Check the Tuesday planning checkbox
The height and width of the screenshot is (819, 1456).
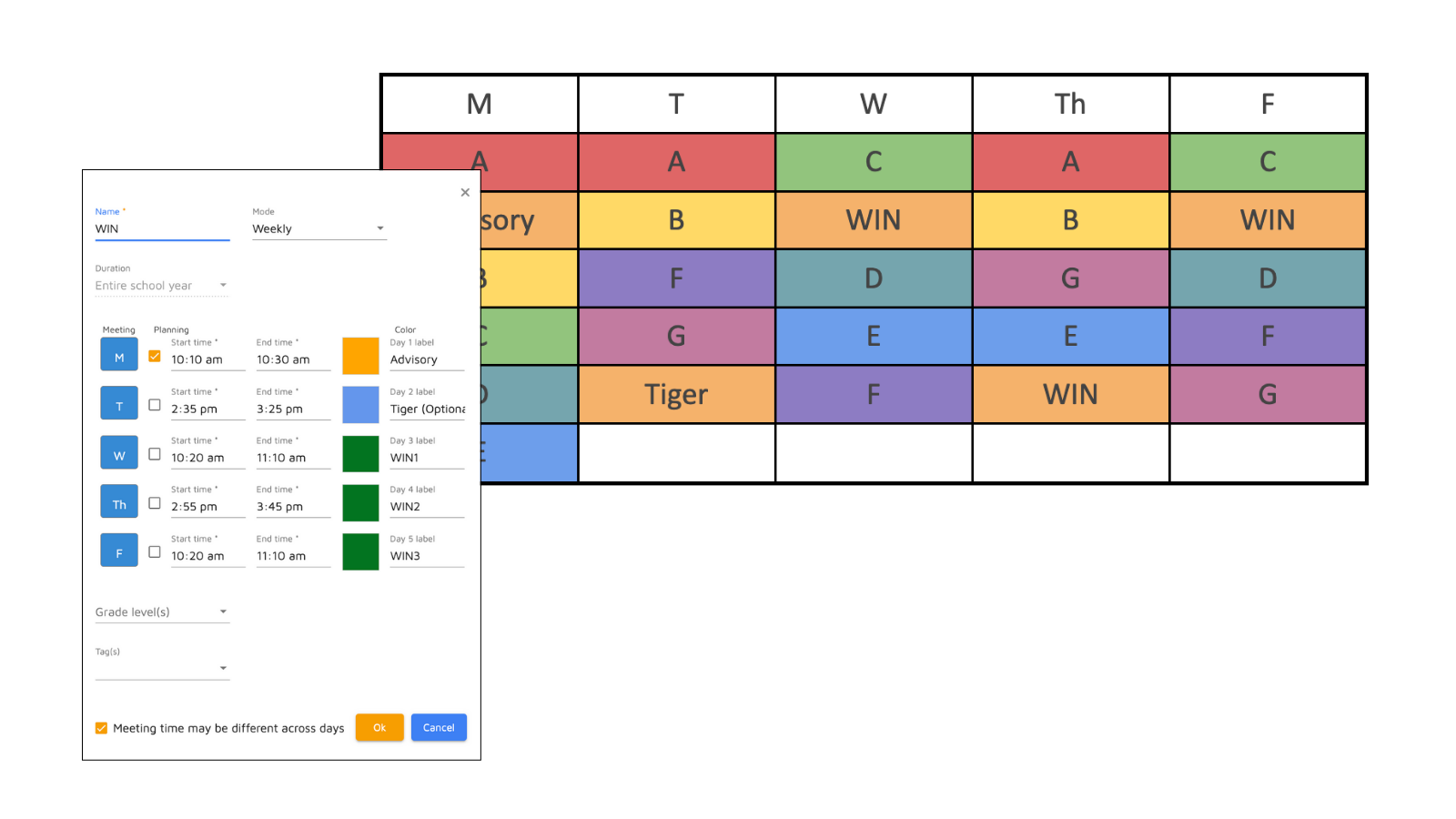[x=155, y=405]
